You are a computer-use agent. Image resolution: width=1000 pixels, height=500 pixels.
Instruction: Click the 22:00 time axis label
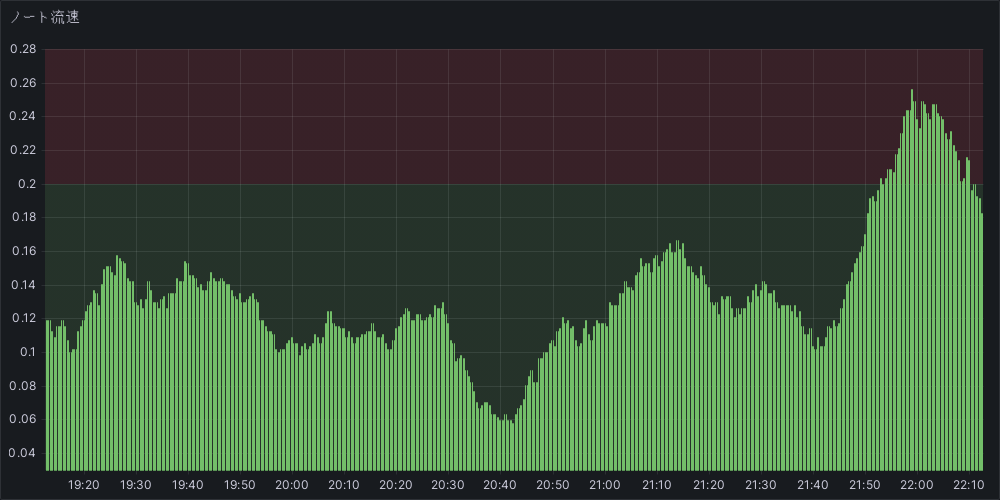[917, 485]
